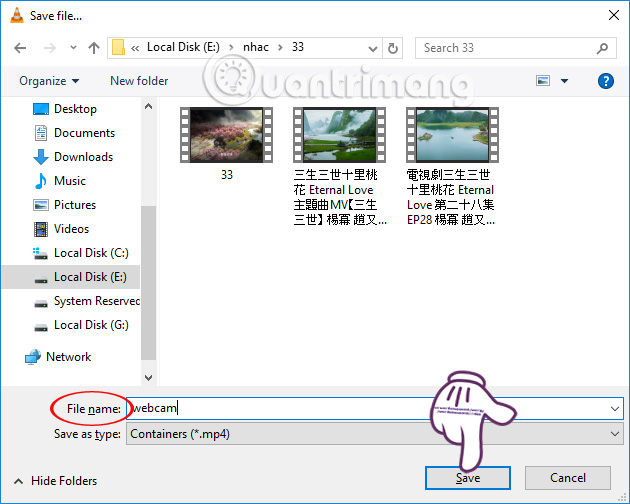
Task: Select Documents in navigation pane
Action: (x=84, y=133)
